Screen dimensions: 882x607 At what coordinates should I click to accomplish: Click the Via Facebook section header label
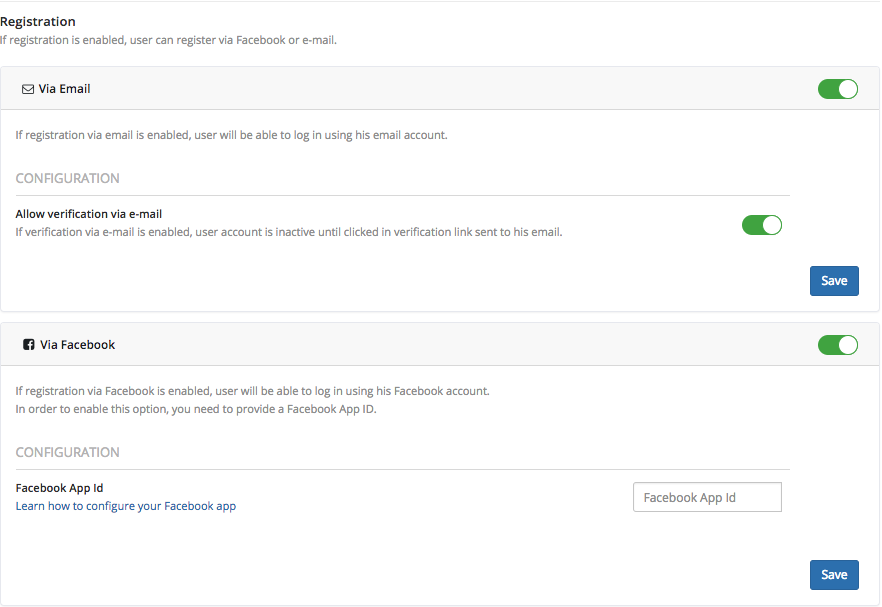77,345
